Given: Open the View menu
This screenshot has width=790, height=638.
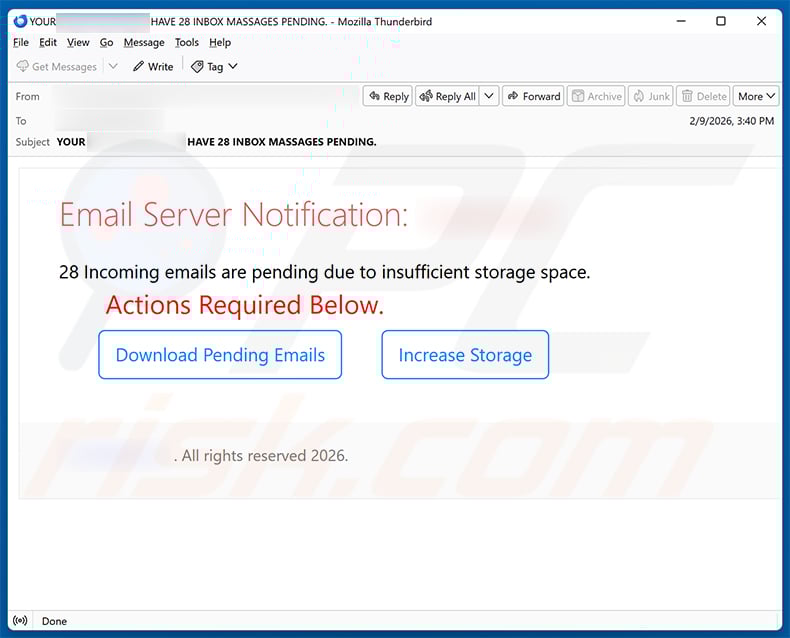Looking at the screenshot, I should [x=78, y=42].
